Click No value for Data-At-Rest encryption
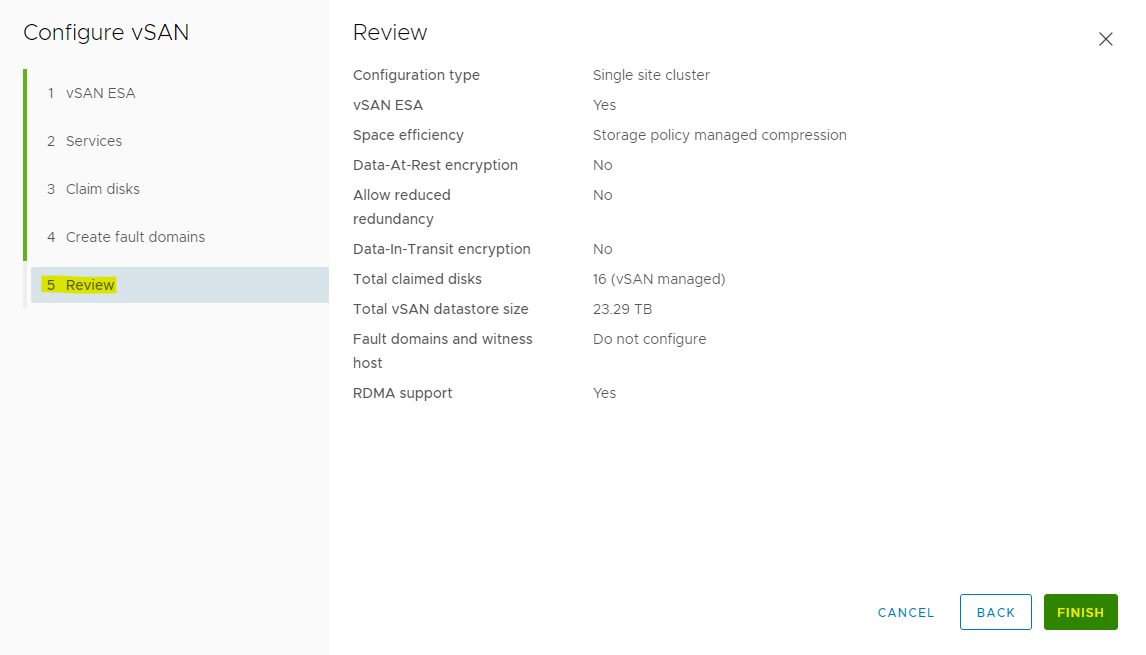 (602, 165)
